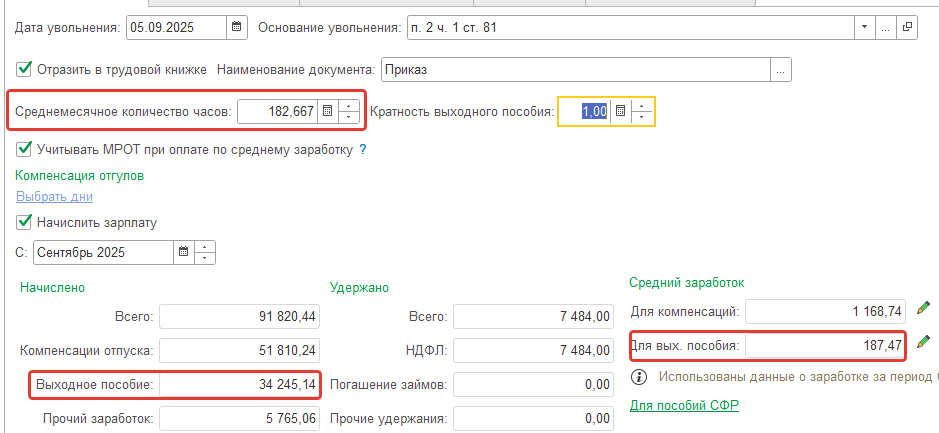Open calculator for Среднемесячное количество часов
939x433 pixels.
pyautogui.click(x=326, y=111)
